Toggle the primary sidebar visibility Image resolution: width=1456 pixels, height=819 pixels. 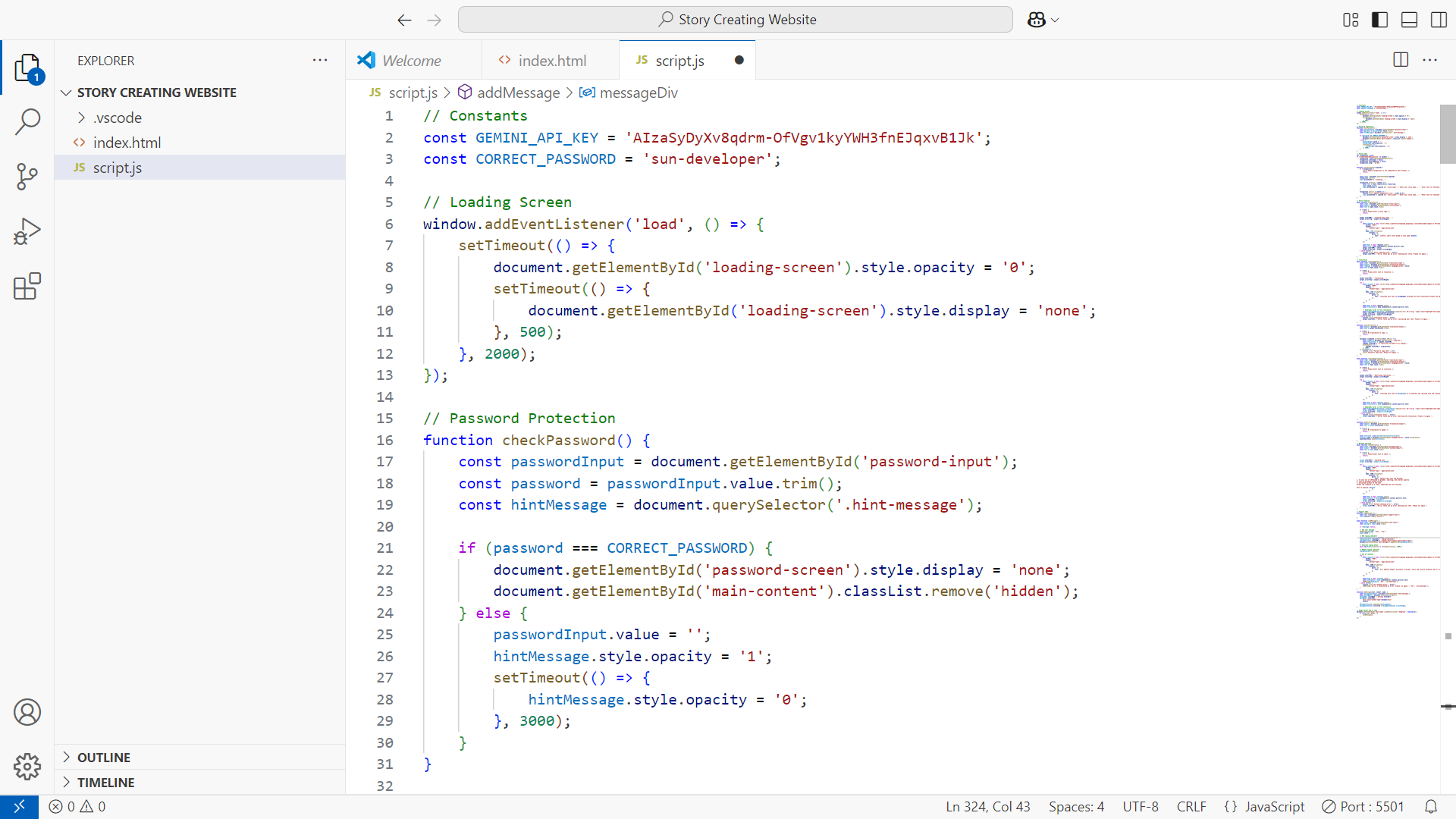[x=1379, y=20]
